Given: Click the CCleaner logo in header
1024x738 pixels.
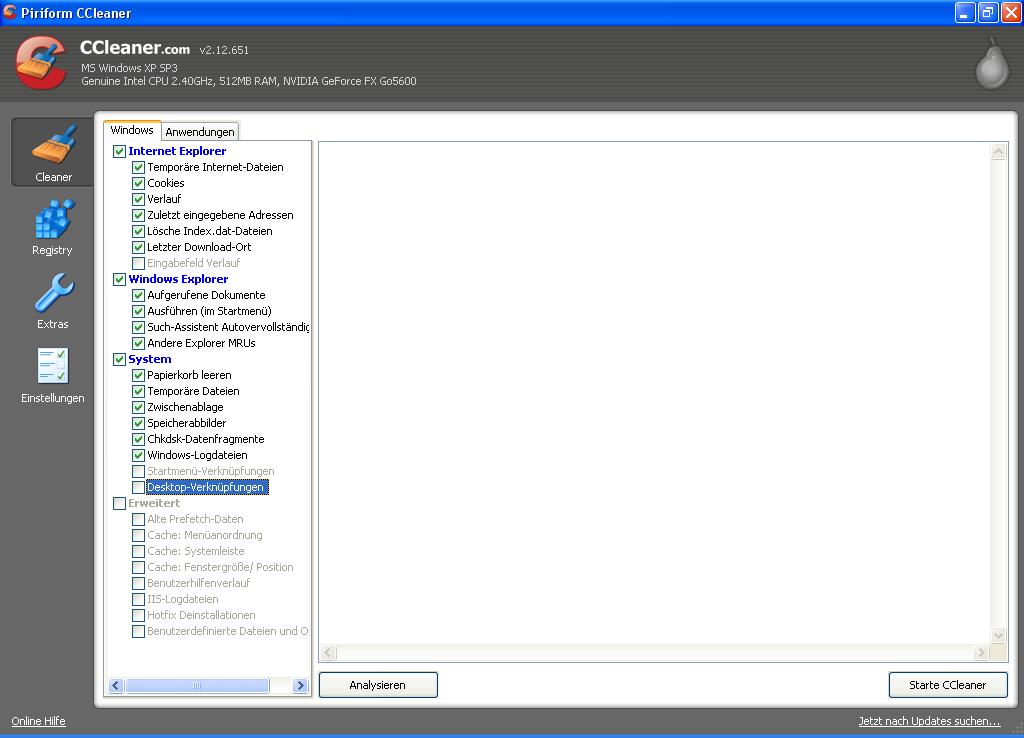Looking at the screenshot, I should pos(41,63).
